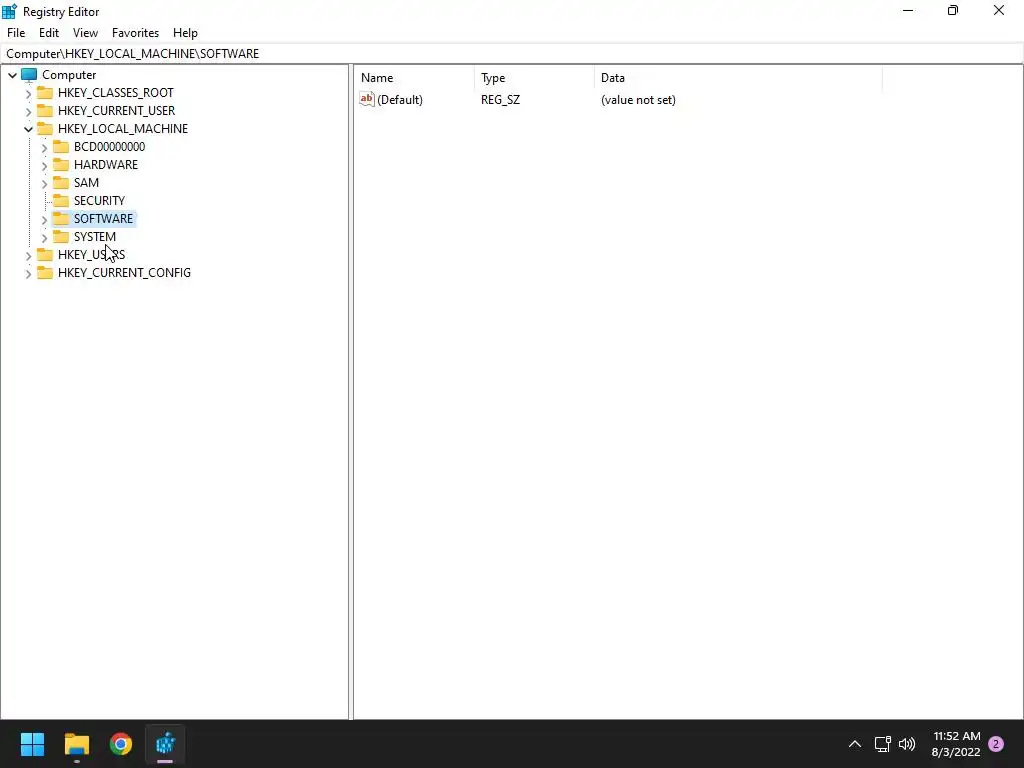Open File Explorer from the taskbar
The width and height of the screenshot is (1024, 768).
pyautogui.click(x=76, y=744)
